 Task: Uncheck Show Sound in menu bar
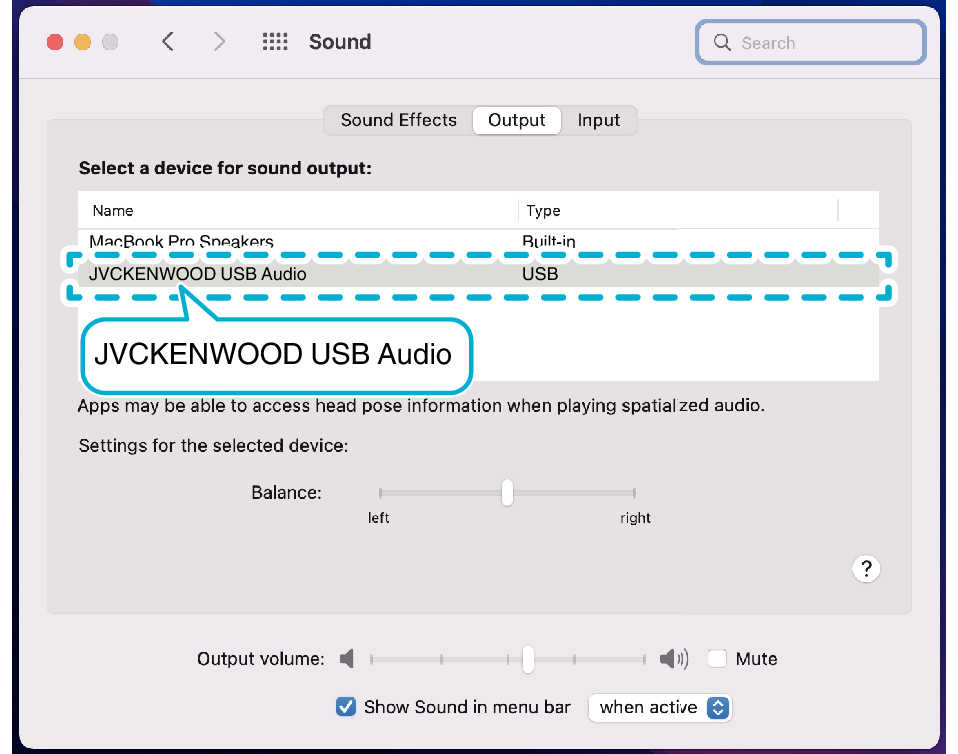[346, 707]
